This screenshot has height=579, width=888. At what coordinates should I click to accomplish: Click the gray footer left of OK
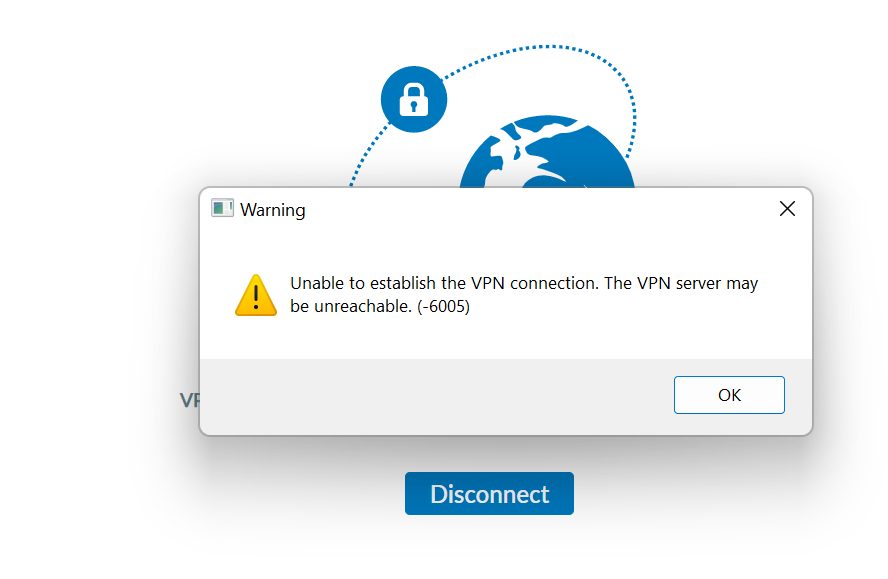(430, 395)
